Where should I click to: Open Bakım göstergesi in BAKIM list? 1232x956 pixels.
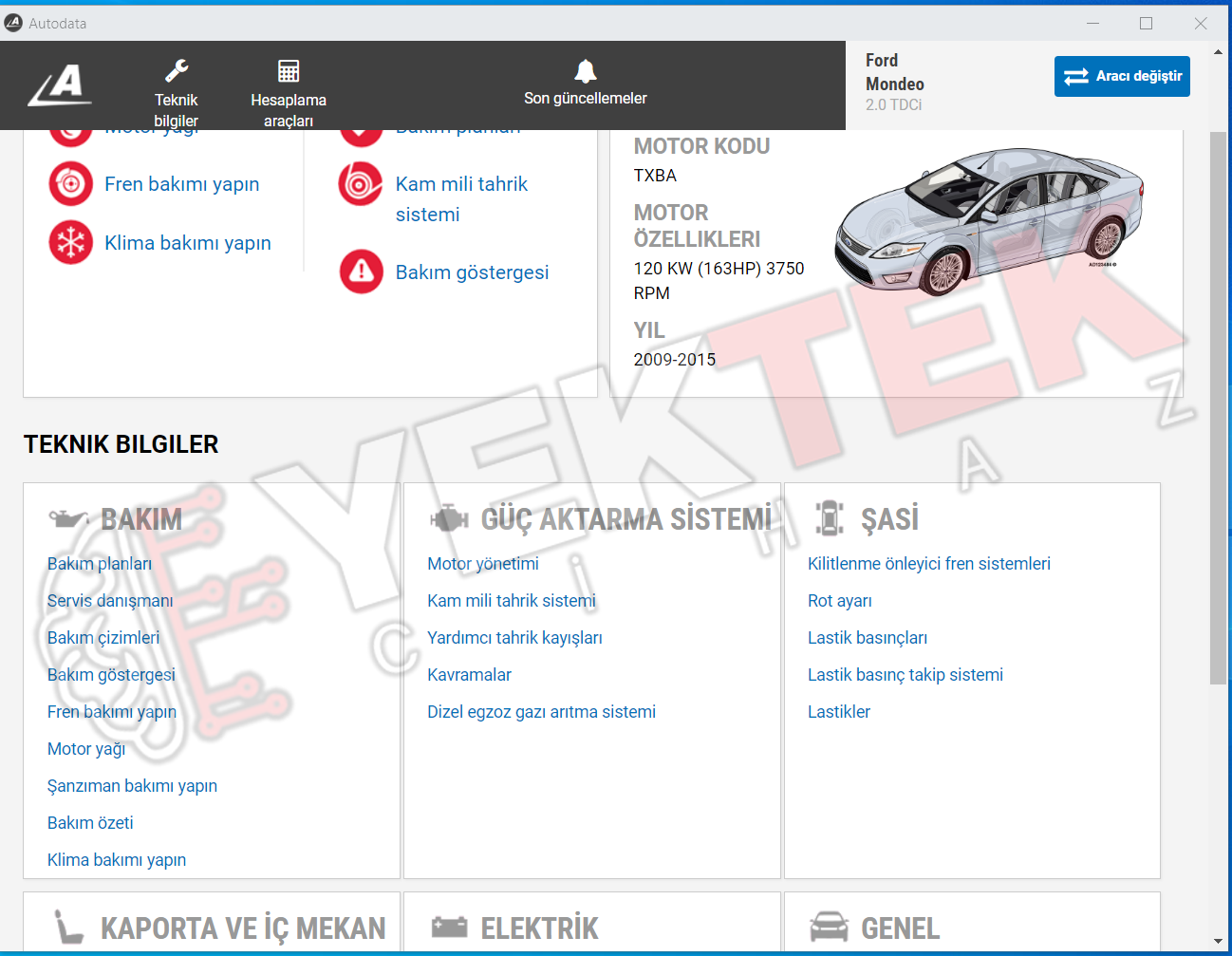click(111, 675)
